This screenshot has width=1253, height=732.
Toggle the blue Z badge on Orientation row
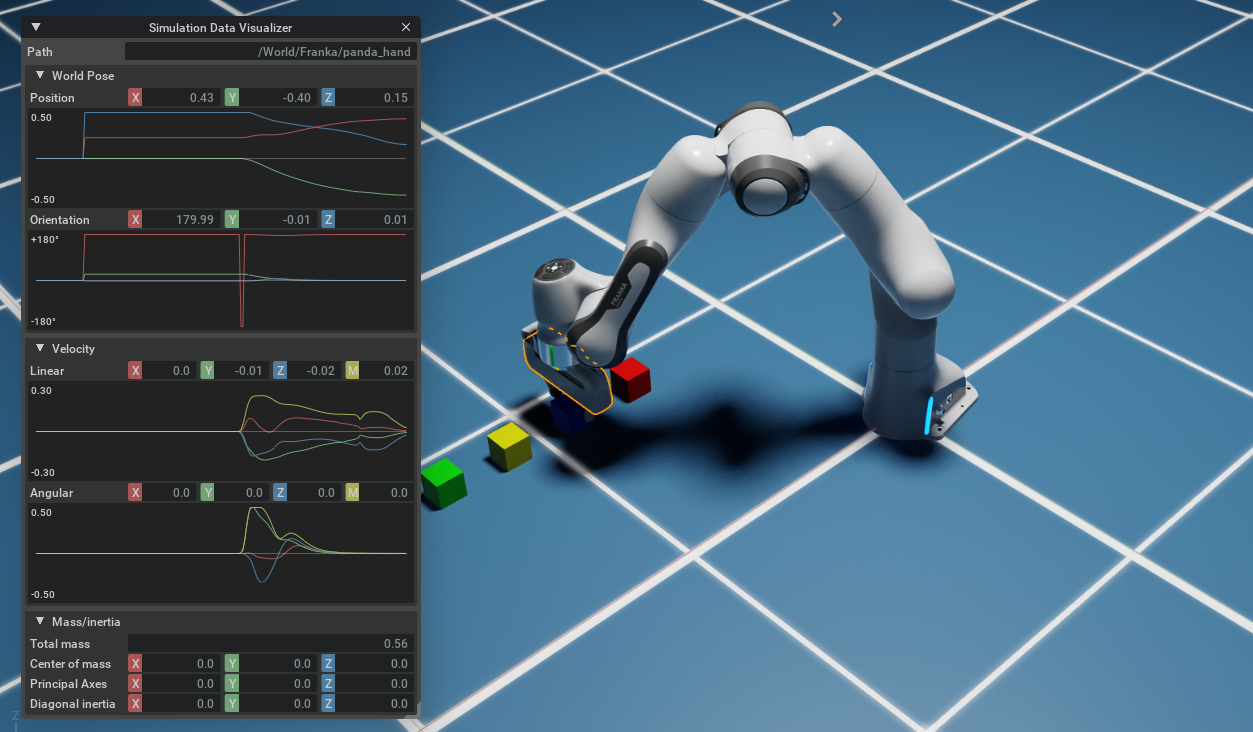tap(327, 219)
